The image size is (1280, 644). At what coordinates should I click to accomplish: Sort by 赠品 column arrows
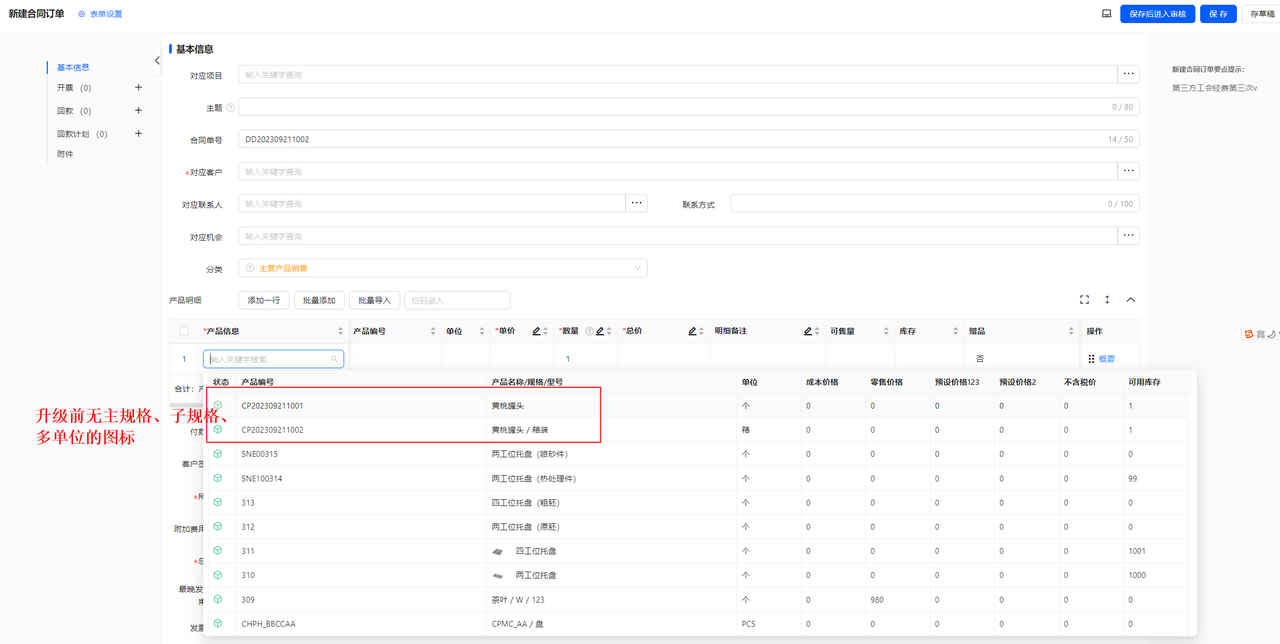pos(1071,331)
